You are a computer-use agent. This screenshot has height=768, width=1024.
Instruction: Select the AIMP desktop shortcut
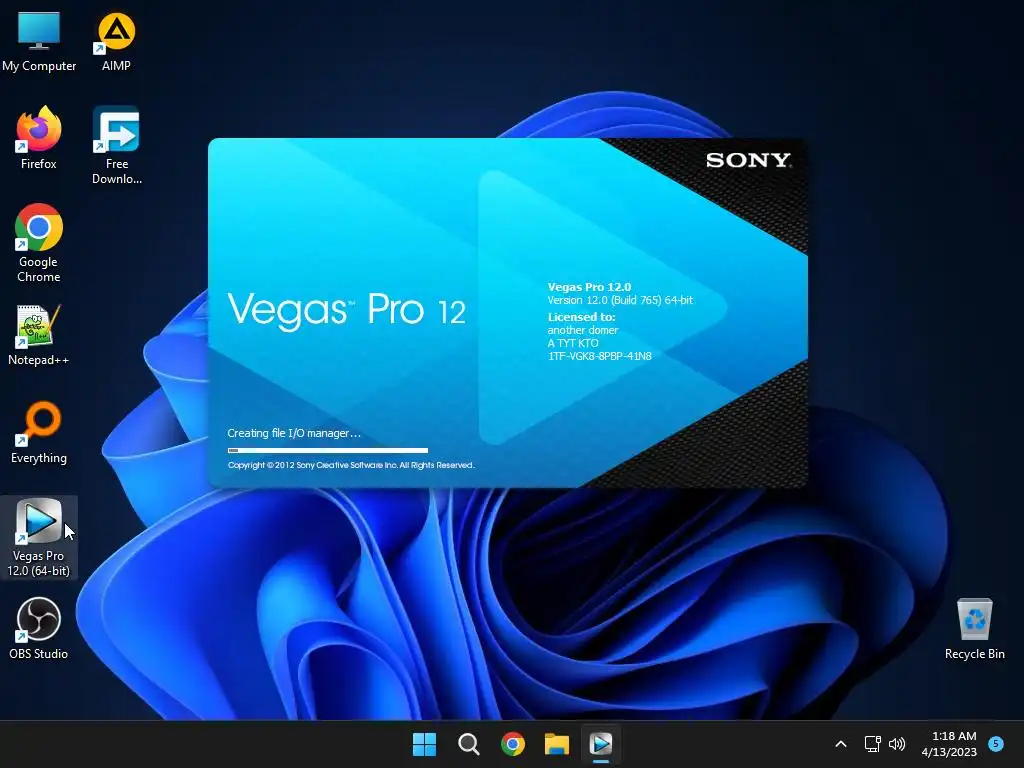click(116, 40)
